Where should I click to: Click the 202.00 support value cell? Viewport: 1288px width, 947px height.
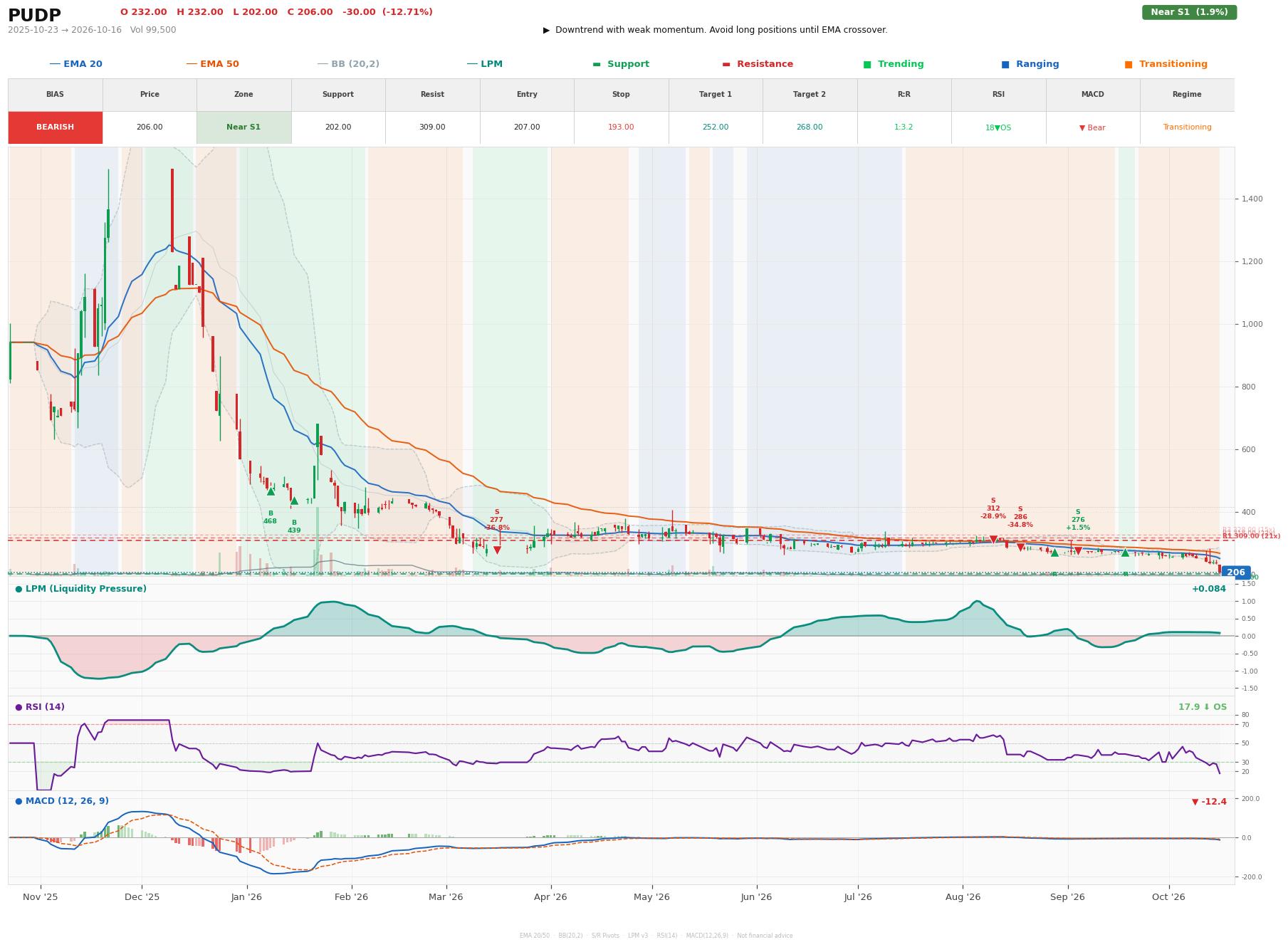click(338, 127)
